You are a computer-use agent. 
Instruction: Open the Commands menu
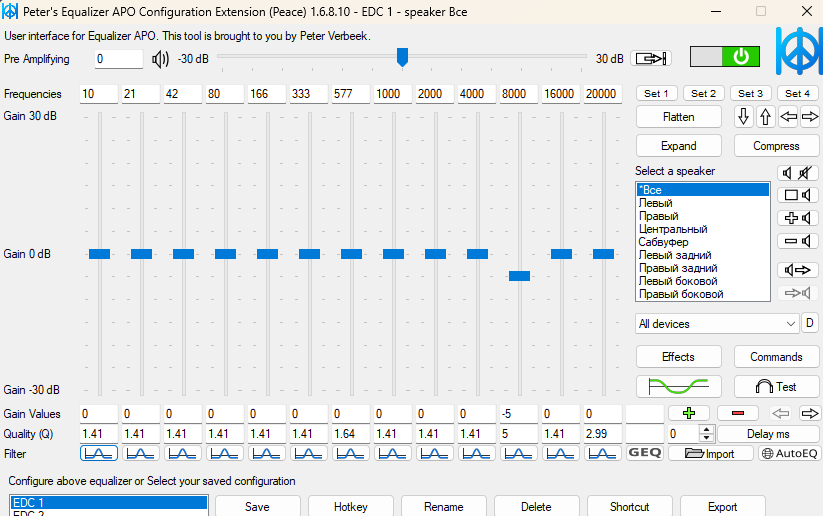(x=776, y=357)
